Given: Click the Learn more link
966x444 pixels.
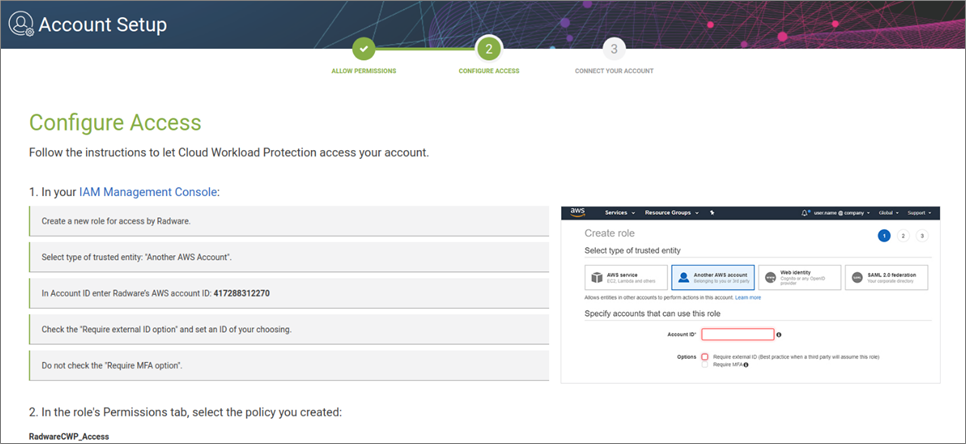Looking at the screenshot, I should (748, 297).
